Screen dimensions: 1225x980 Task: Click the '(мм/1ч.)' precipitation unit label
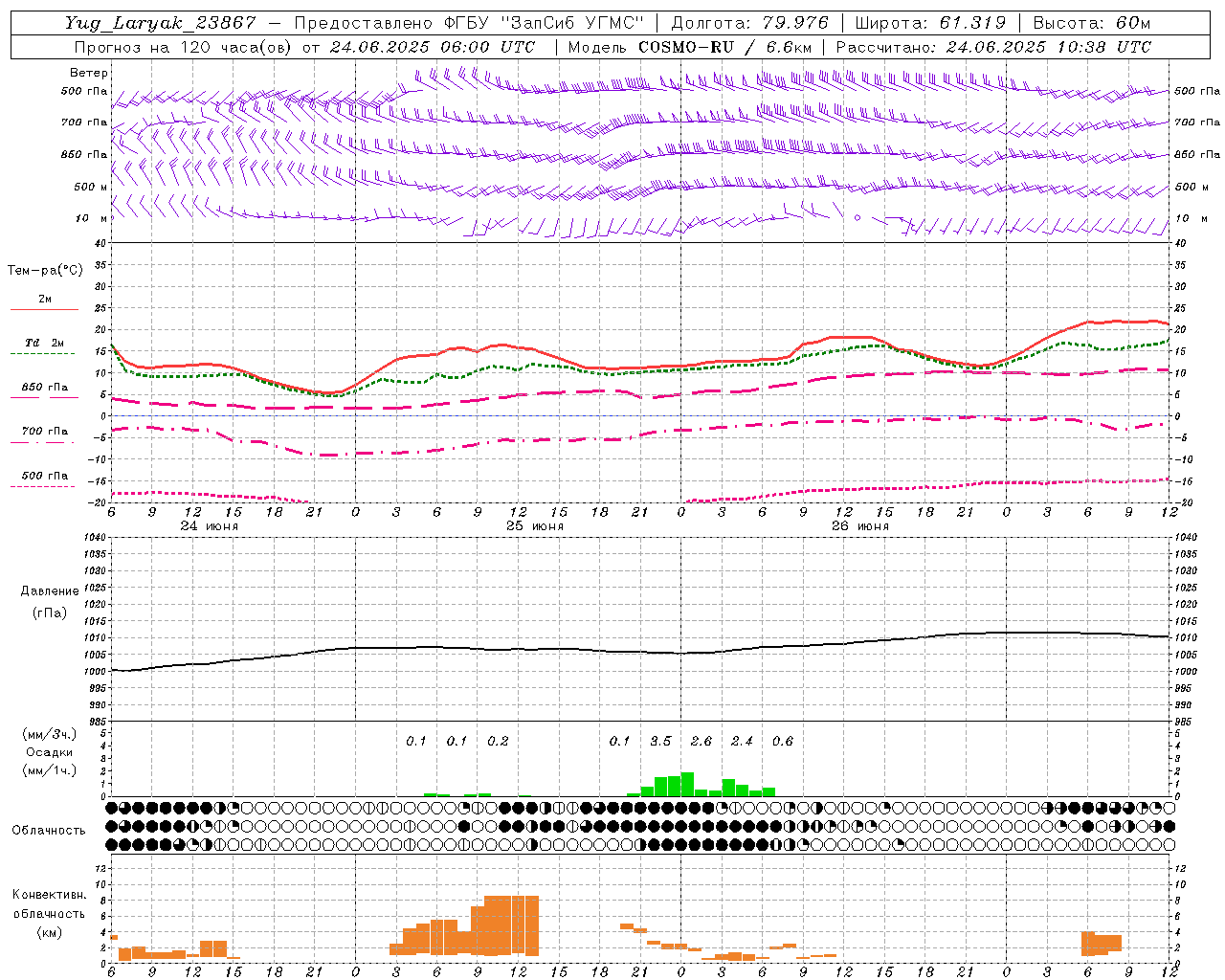click(50, 770)
